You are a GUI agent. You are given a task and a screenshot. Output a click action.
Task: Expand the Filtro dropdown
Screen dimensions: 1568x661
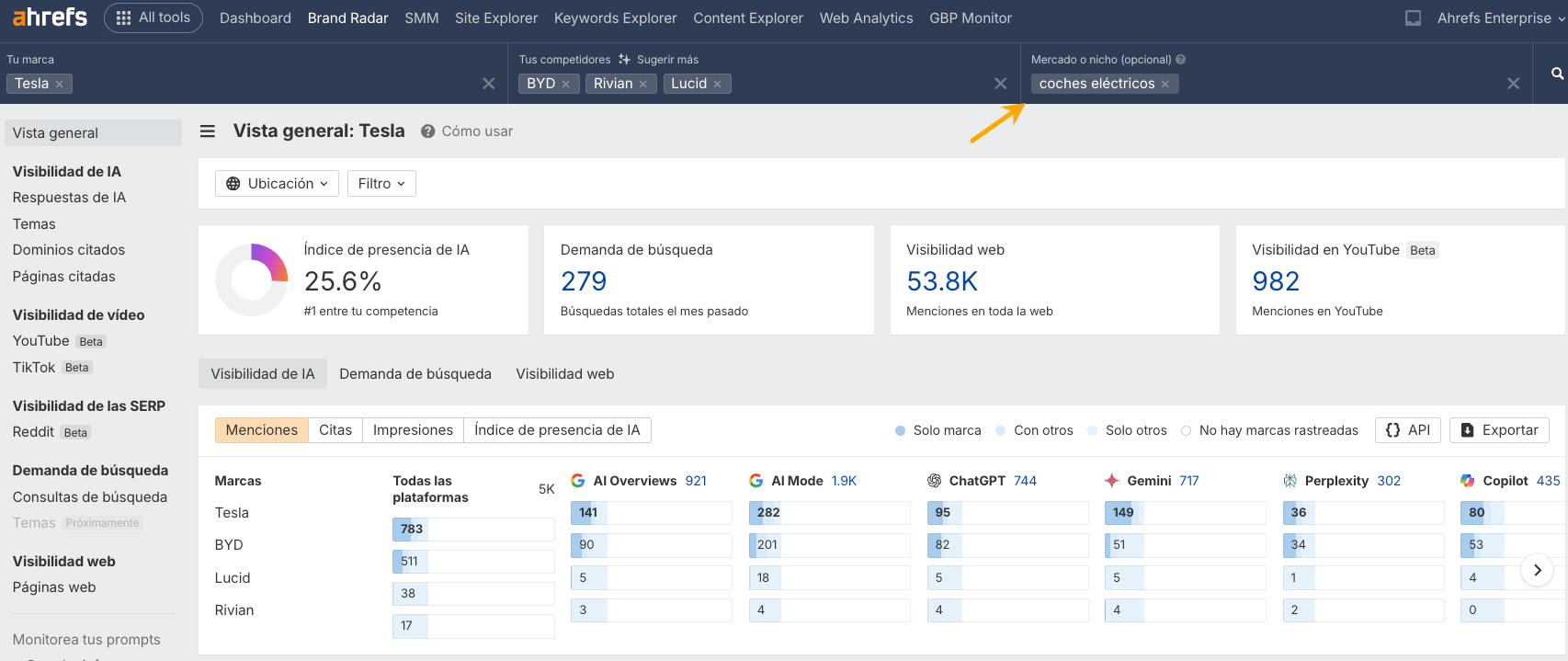[x=381, y=184]
